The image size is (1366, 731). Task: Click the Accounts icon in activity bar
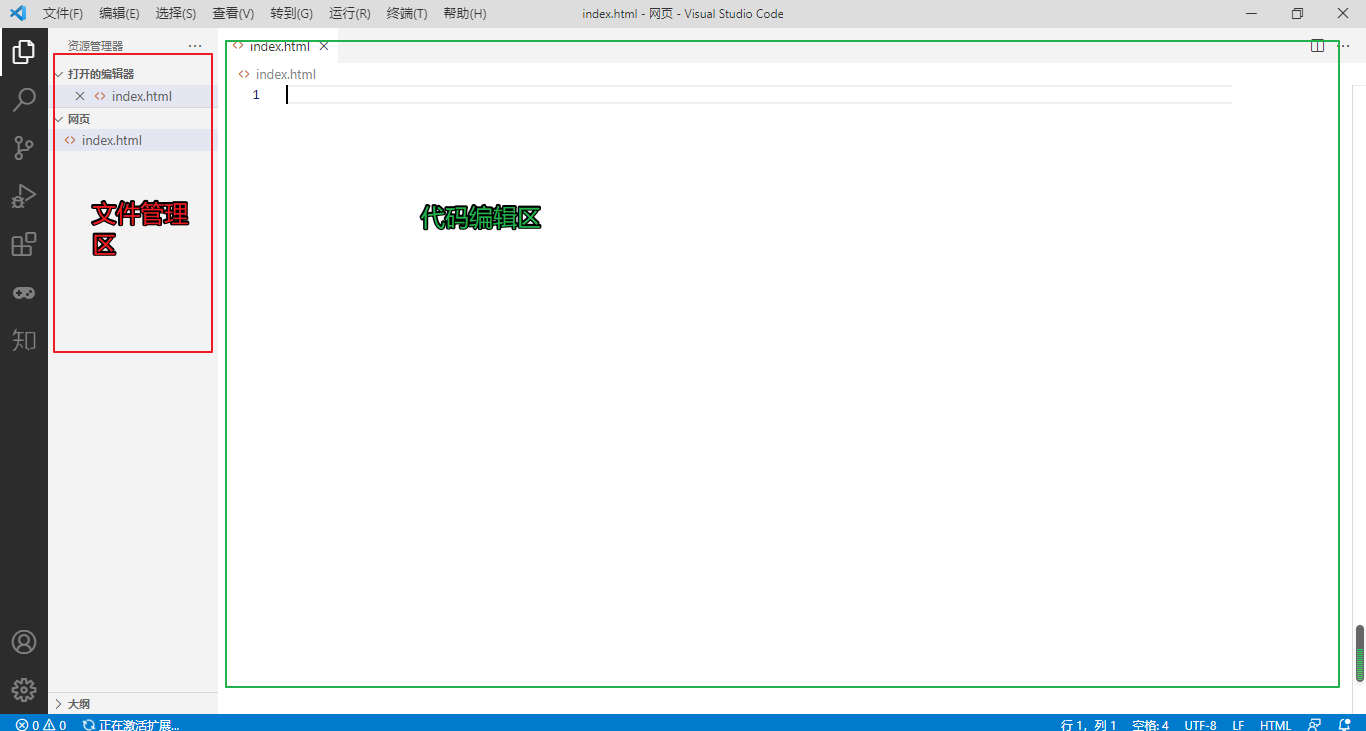(x=24, y=642)
